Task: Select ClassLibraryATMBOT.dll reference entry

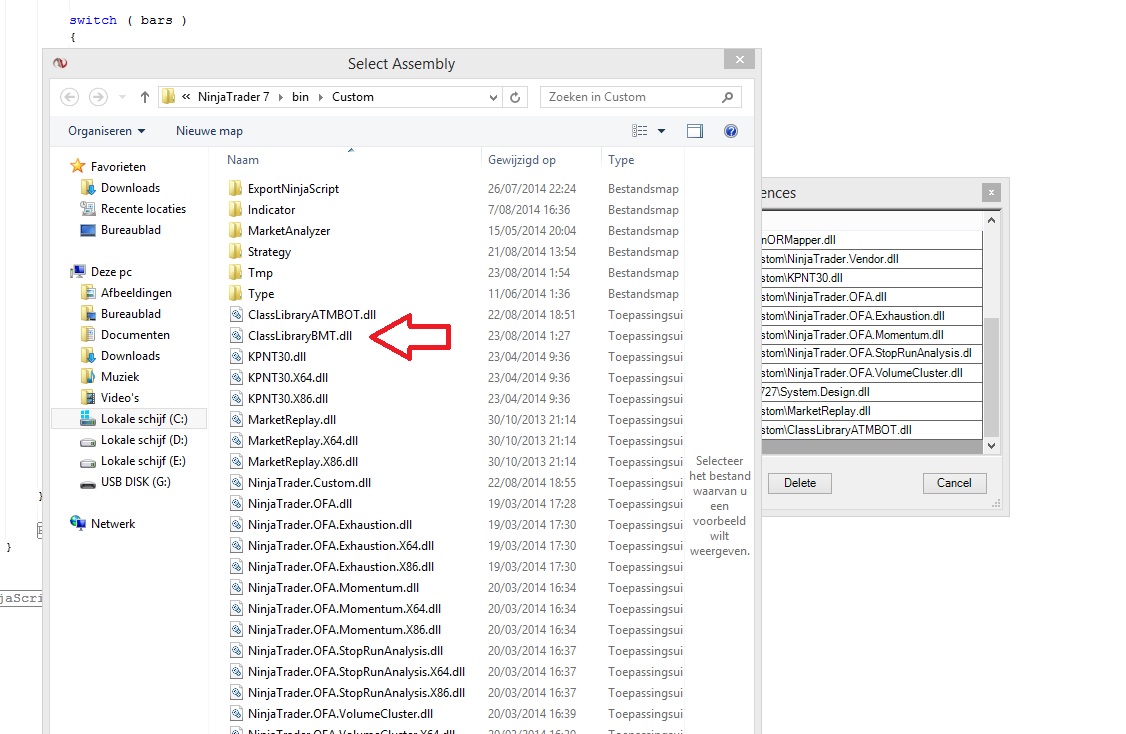Action: click(871, 430)
